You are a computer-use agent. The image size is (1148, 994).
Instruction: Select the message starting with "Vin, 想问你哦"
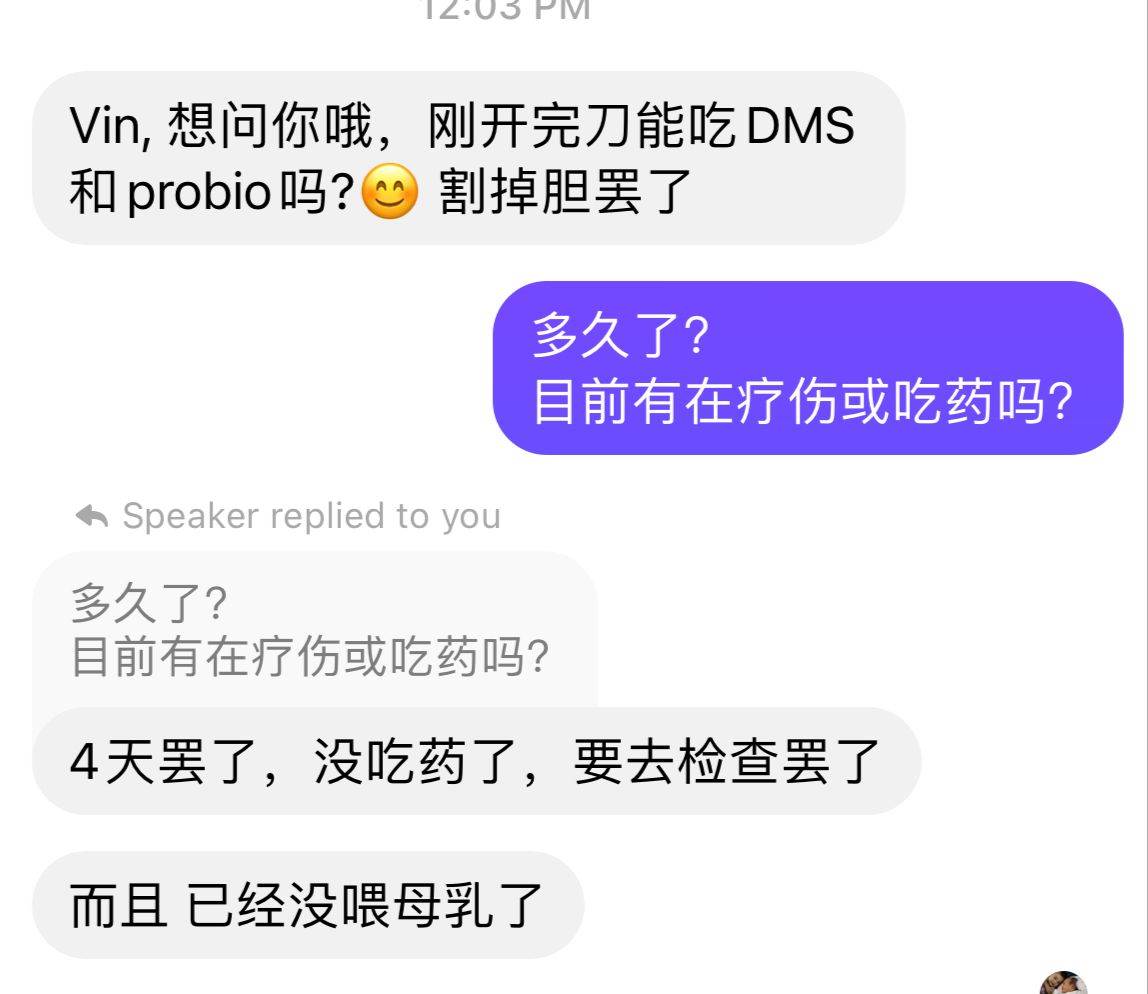pyautogui.click(x=469, y=158)
